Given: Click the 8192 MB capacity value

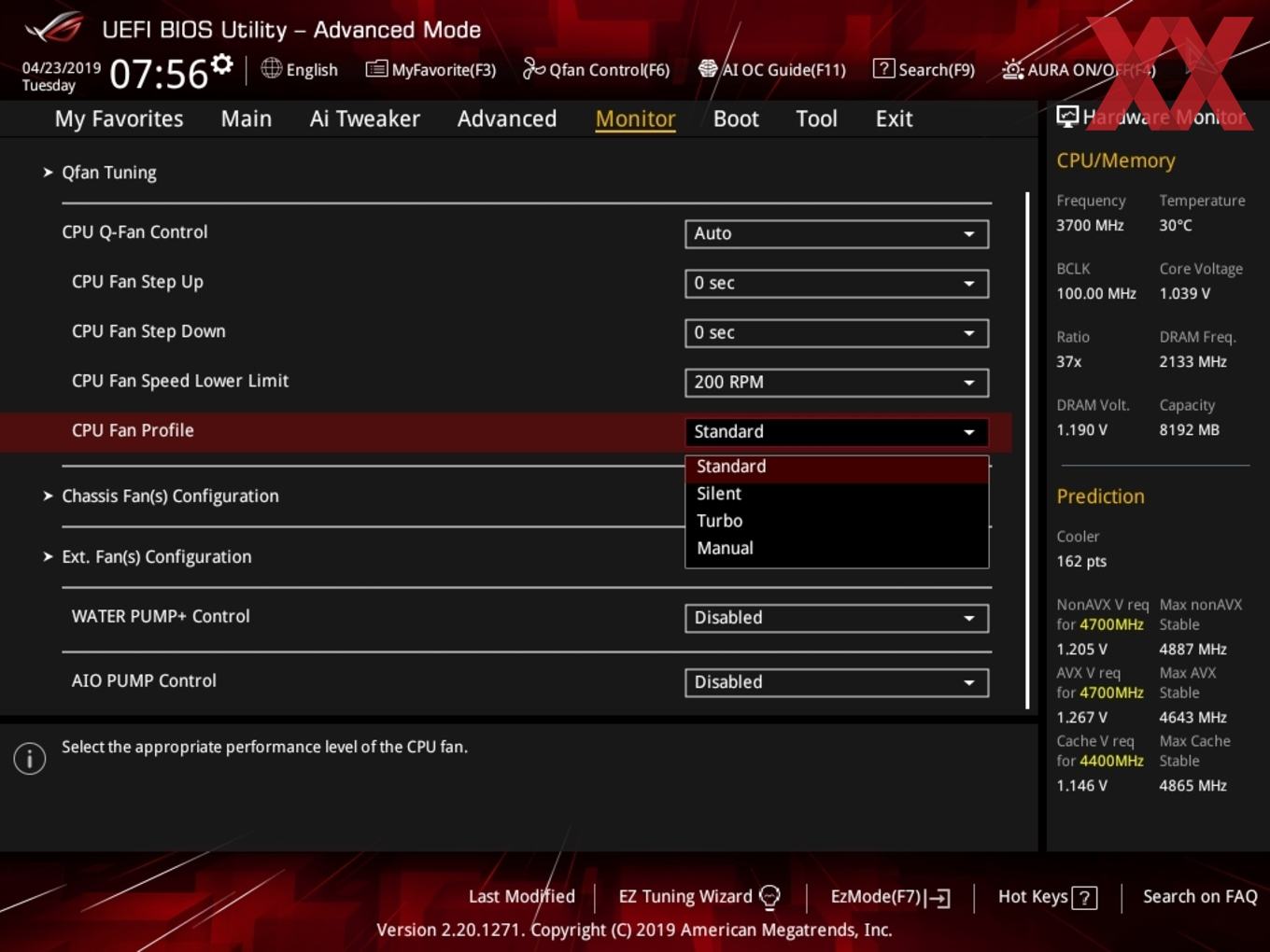Looking at the screenshot, I should pyautogui.click(x=1189, y=429).
